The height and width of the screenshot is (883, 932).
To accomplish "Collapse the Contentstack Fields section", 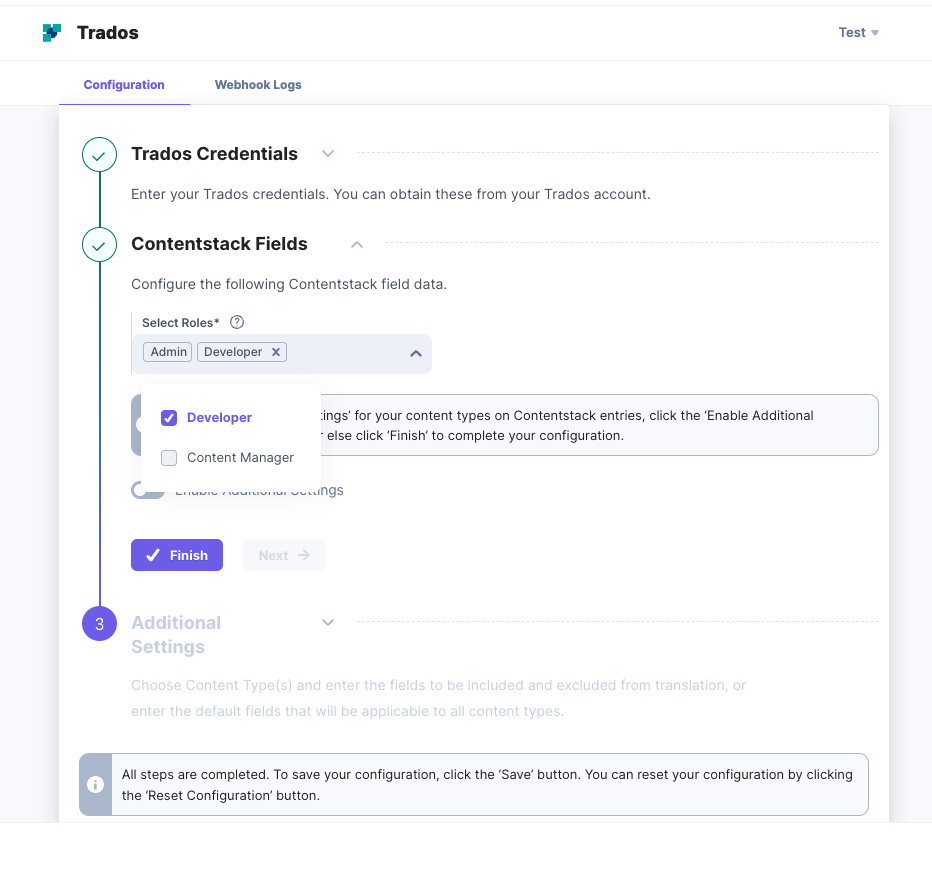I will (x=357, y=244).
